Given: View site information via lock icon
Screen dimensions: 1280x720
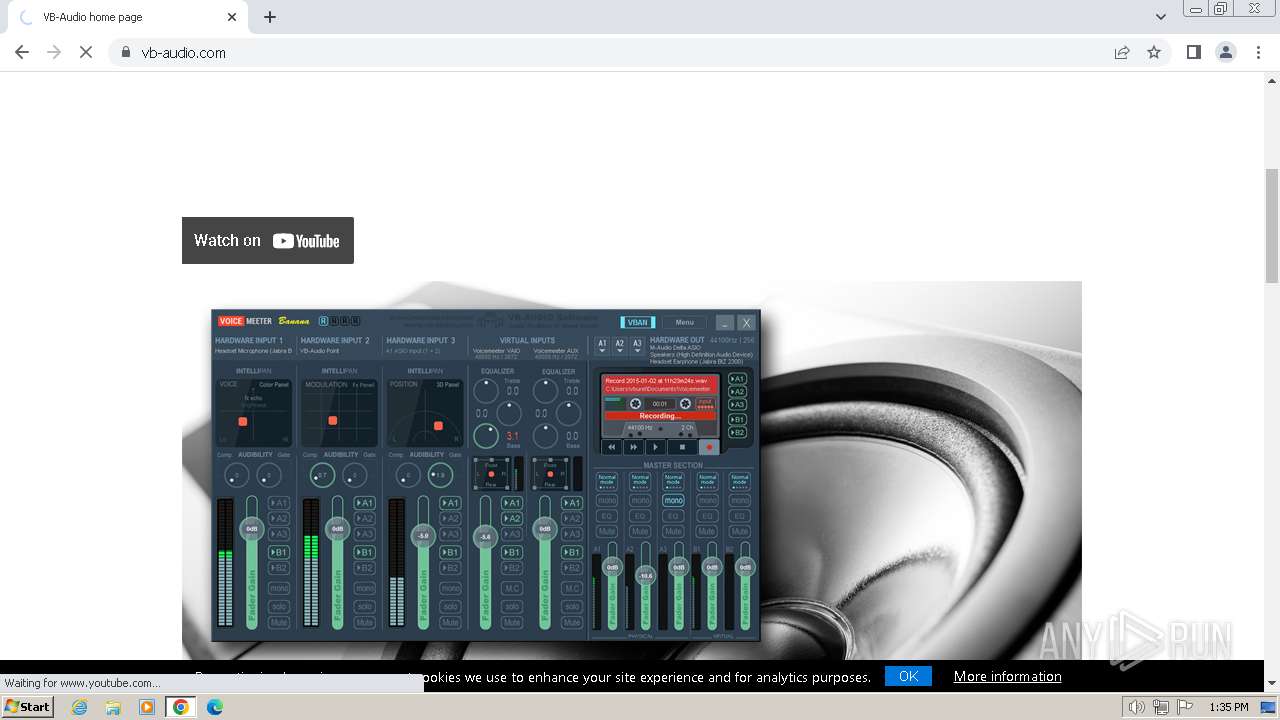Looking at the screenshot, I should click(125, 53).
